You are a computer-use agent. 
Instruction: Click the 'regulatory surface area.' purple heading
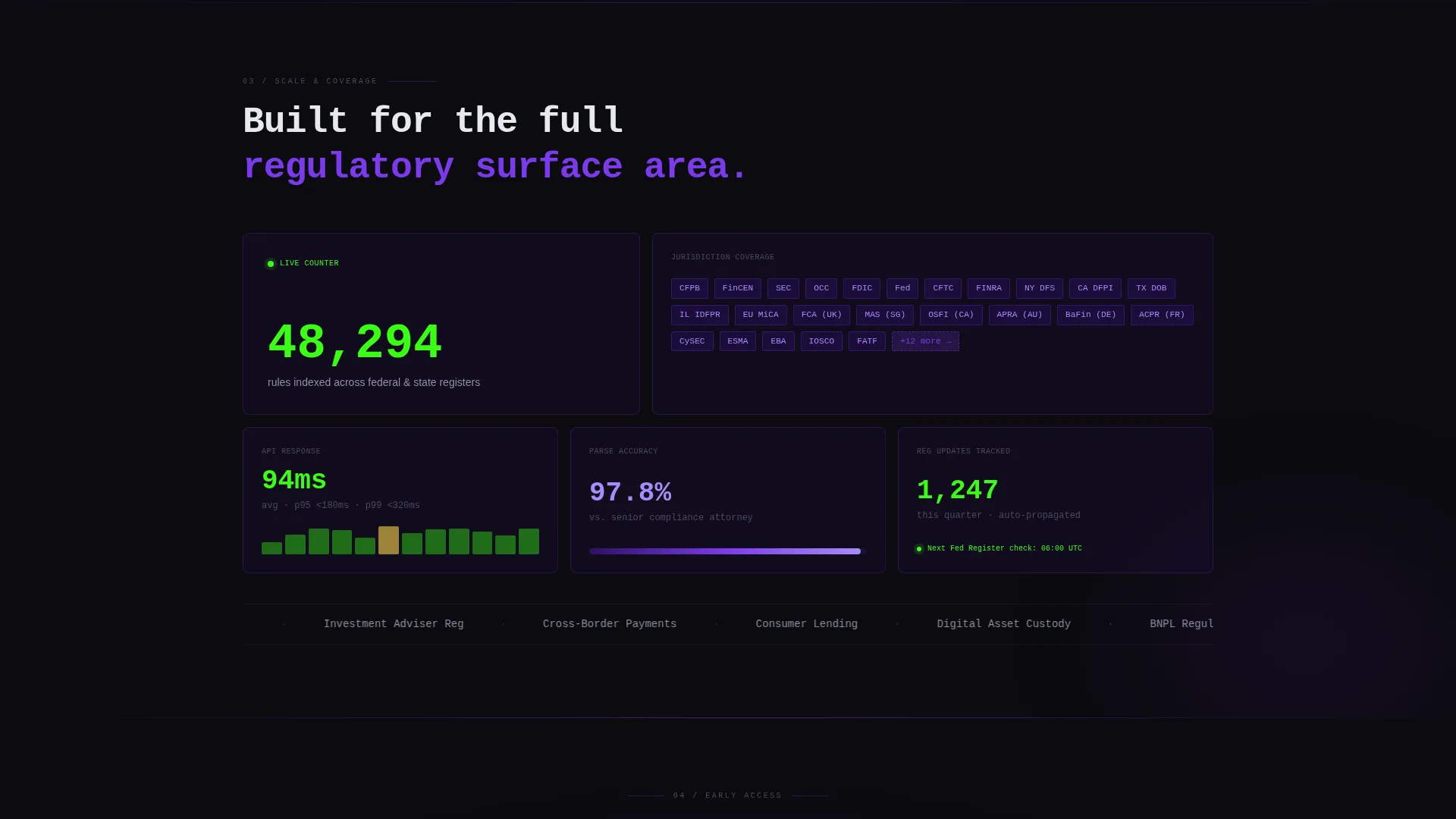495,167
